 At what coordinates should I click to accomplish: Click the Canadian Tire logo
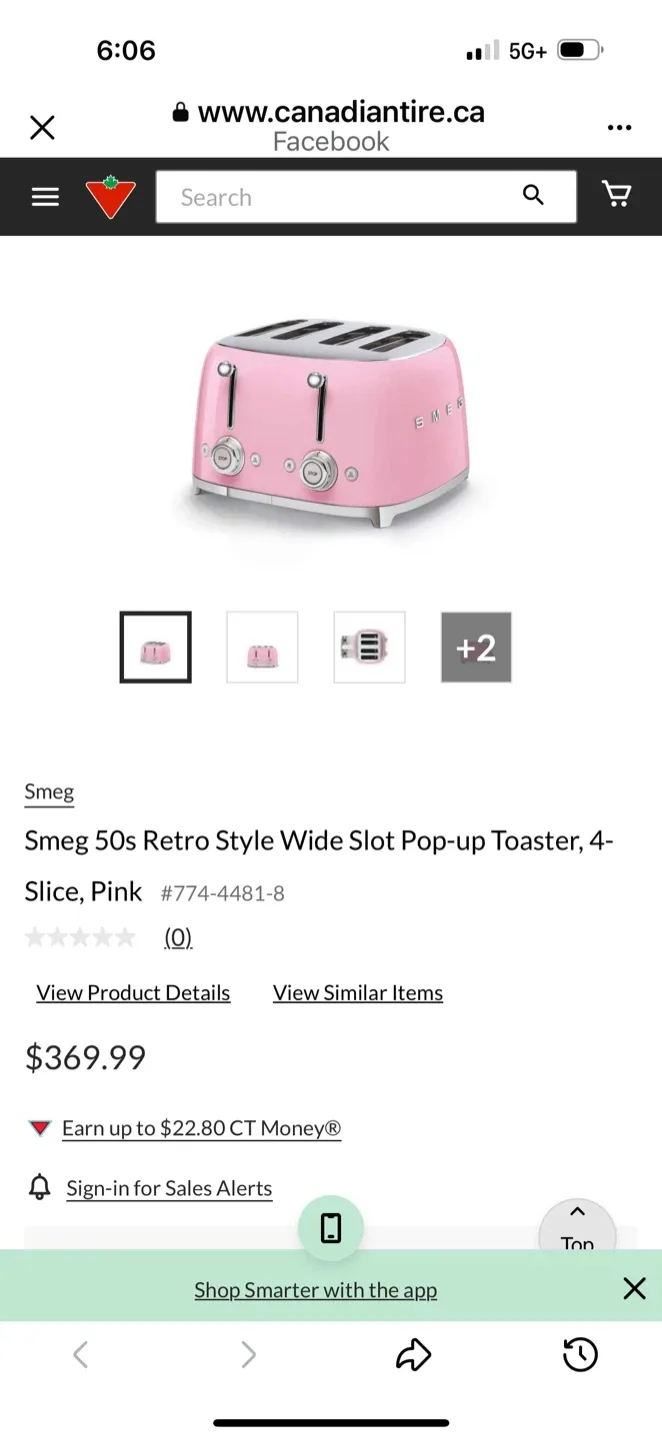pyautogui.click(x=110, y=195)
